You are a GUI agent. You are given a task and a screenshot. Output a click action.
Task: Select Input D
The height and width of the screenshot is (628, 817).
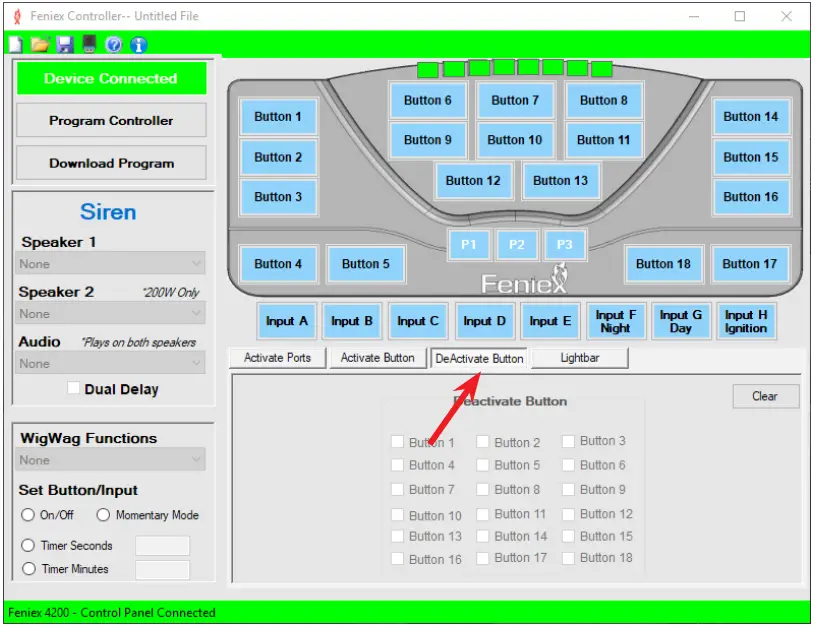[485, 321]
